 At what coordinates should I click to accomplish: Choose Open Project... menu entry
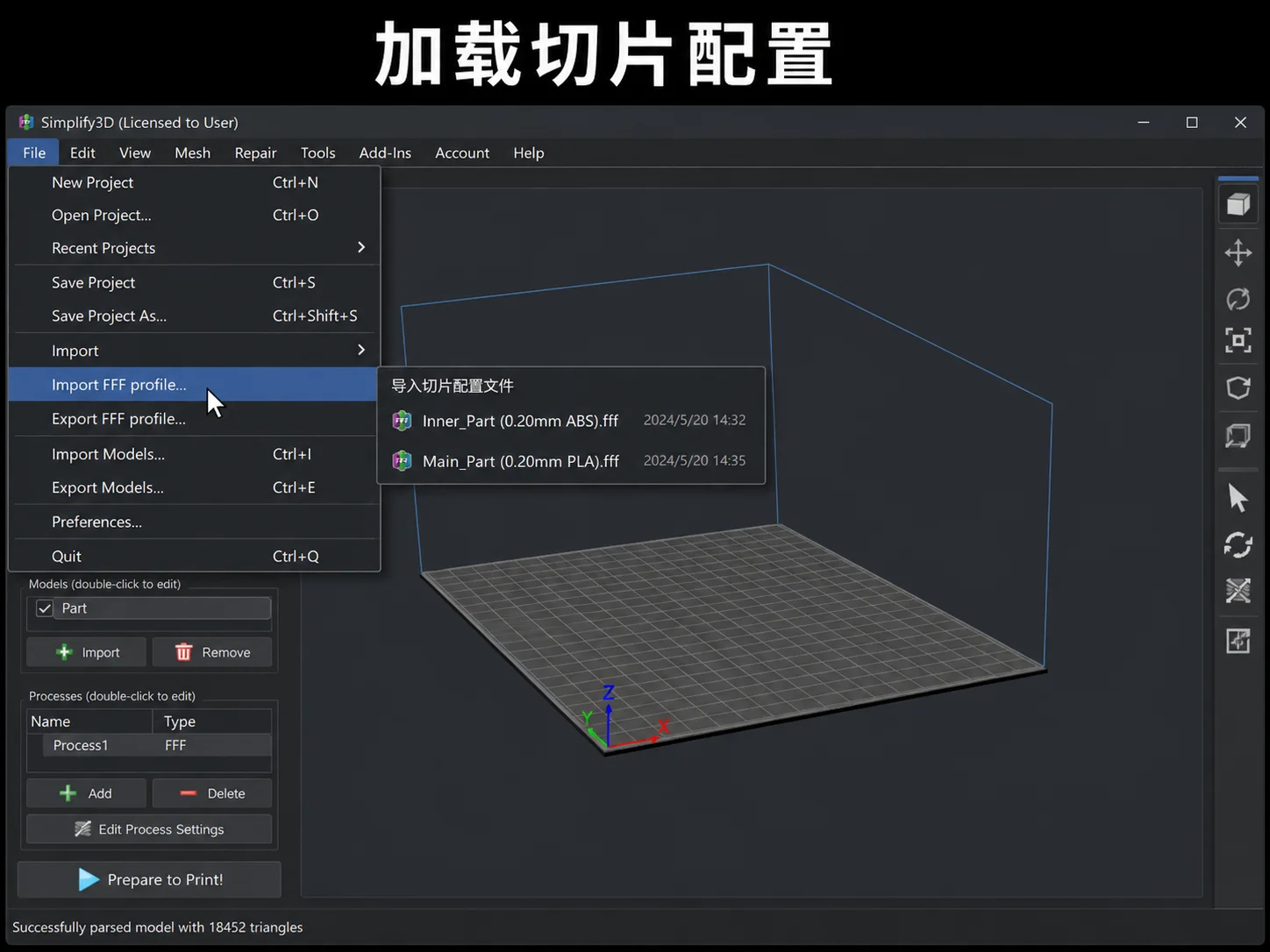click(x=194, y=215)
